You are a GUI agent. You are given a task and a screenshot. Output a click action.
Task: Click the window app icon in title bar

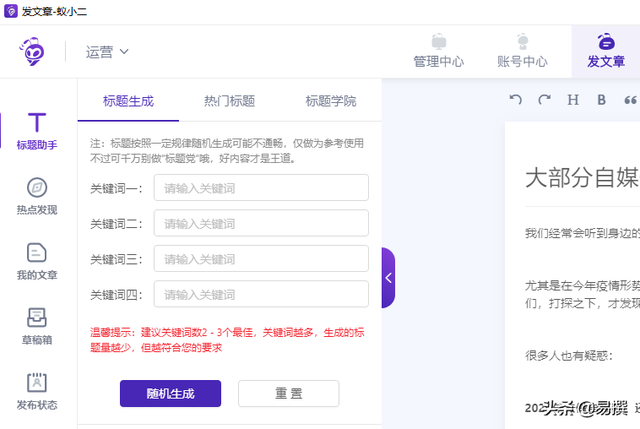point(11,11)
